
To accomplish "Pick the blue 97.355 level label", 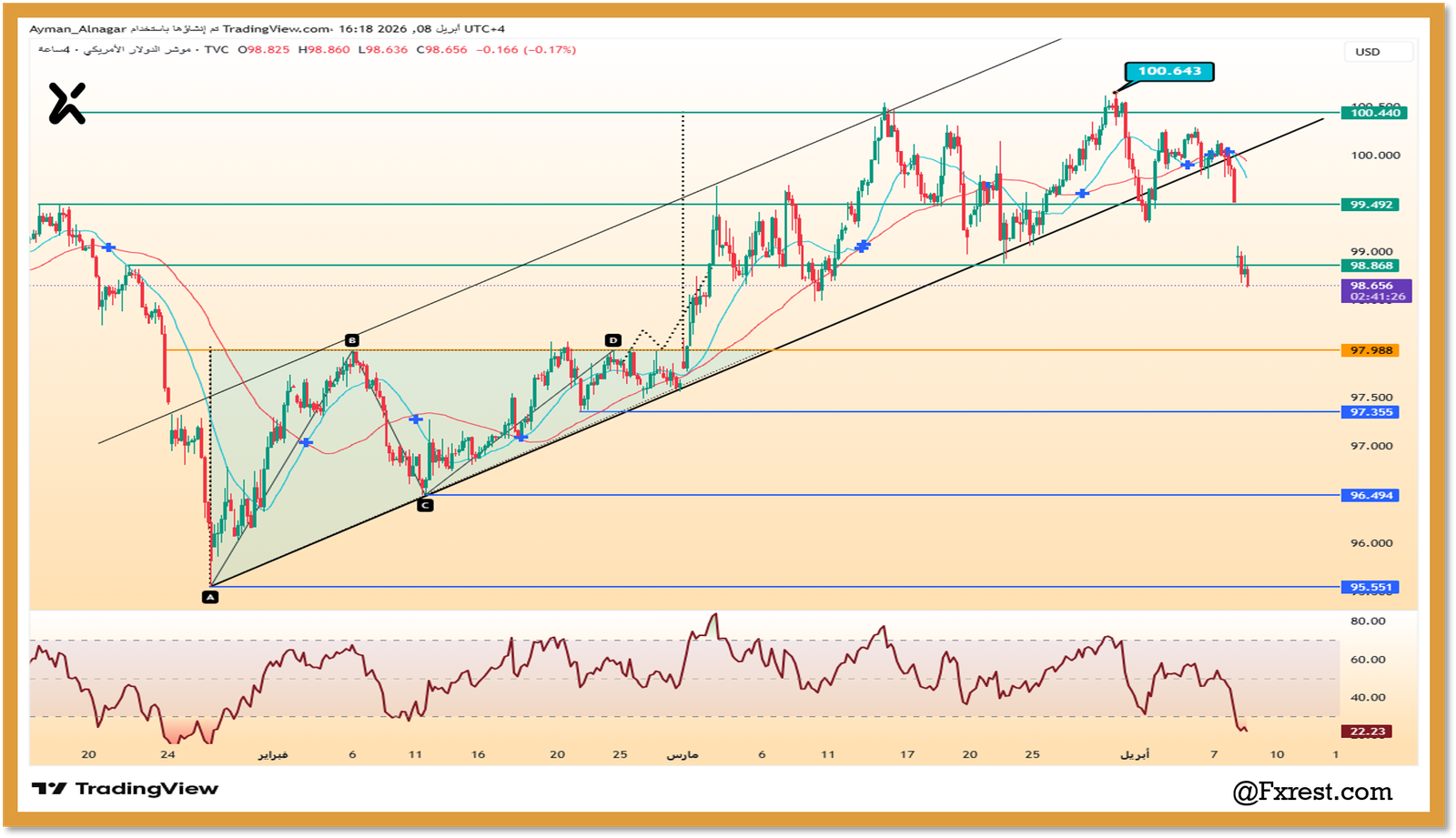I will (x=1370, y=412).
